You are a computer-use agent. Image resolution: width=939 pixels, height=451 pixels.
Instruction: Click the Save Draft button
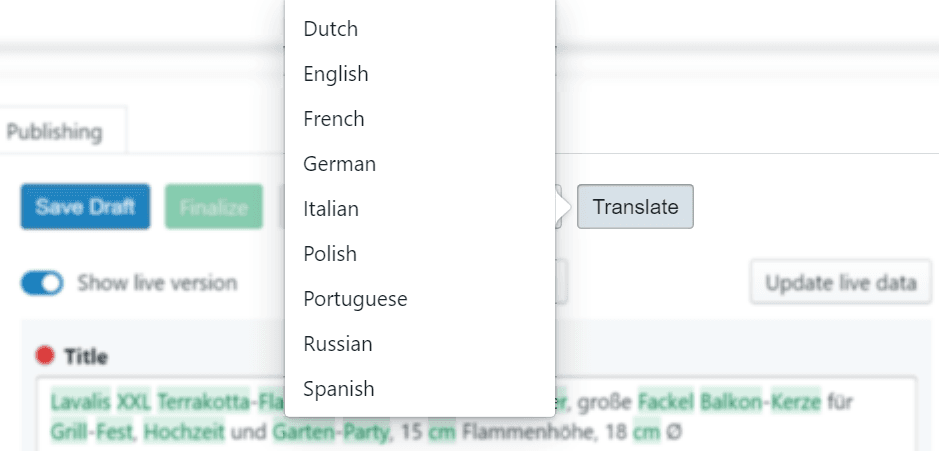pos(85,208)
